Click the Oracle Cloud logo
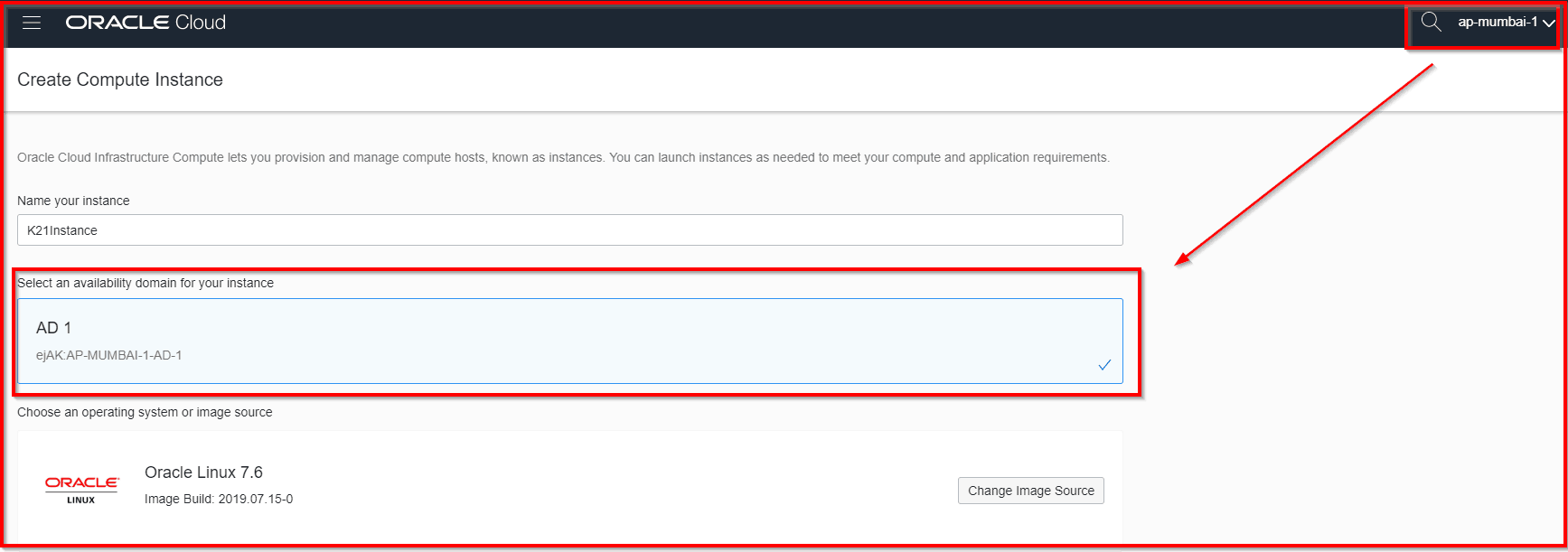The width and height of the screenshot is (1568, 552). [x=145, y=23]
